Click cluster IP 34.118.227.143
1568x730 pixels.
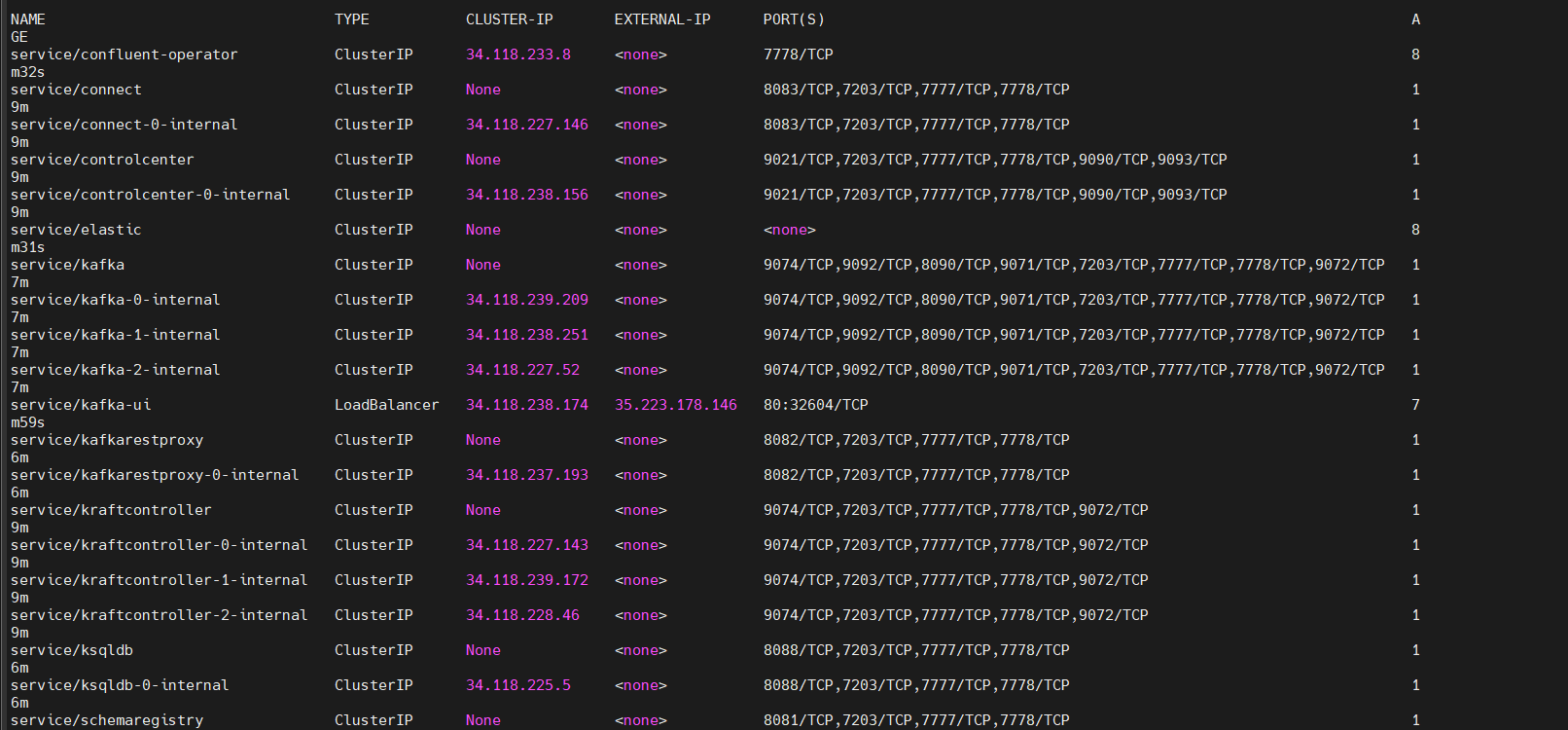tap(527, 545)
